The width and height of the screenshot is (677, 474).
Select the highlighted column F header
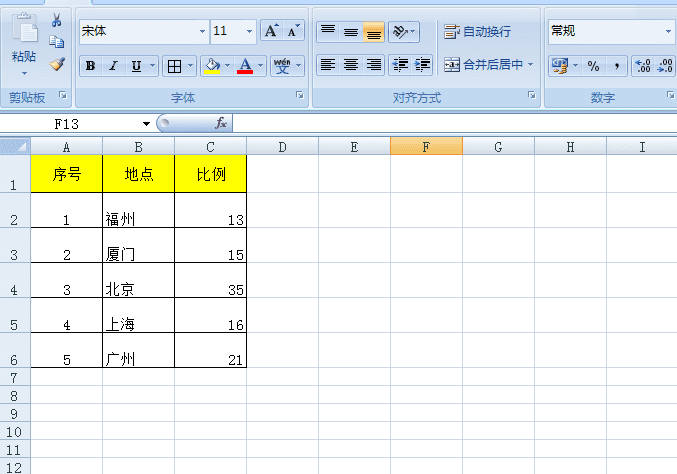[x=426, y=147]
